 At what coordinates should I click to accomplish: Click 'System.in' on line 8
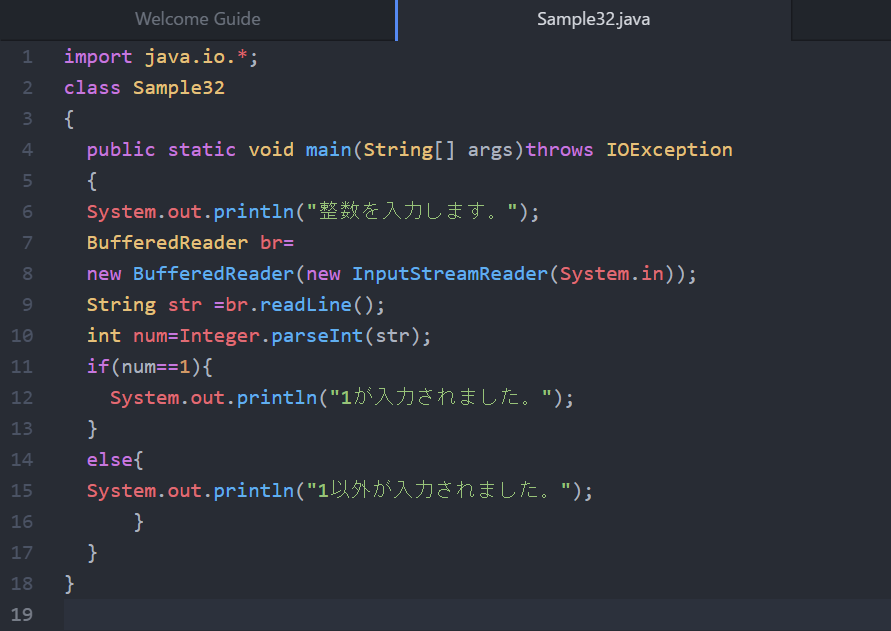612,274
